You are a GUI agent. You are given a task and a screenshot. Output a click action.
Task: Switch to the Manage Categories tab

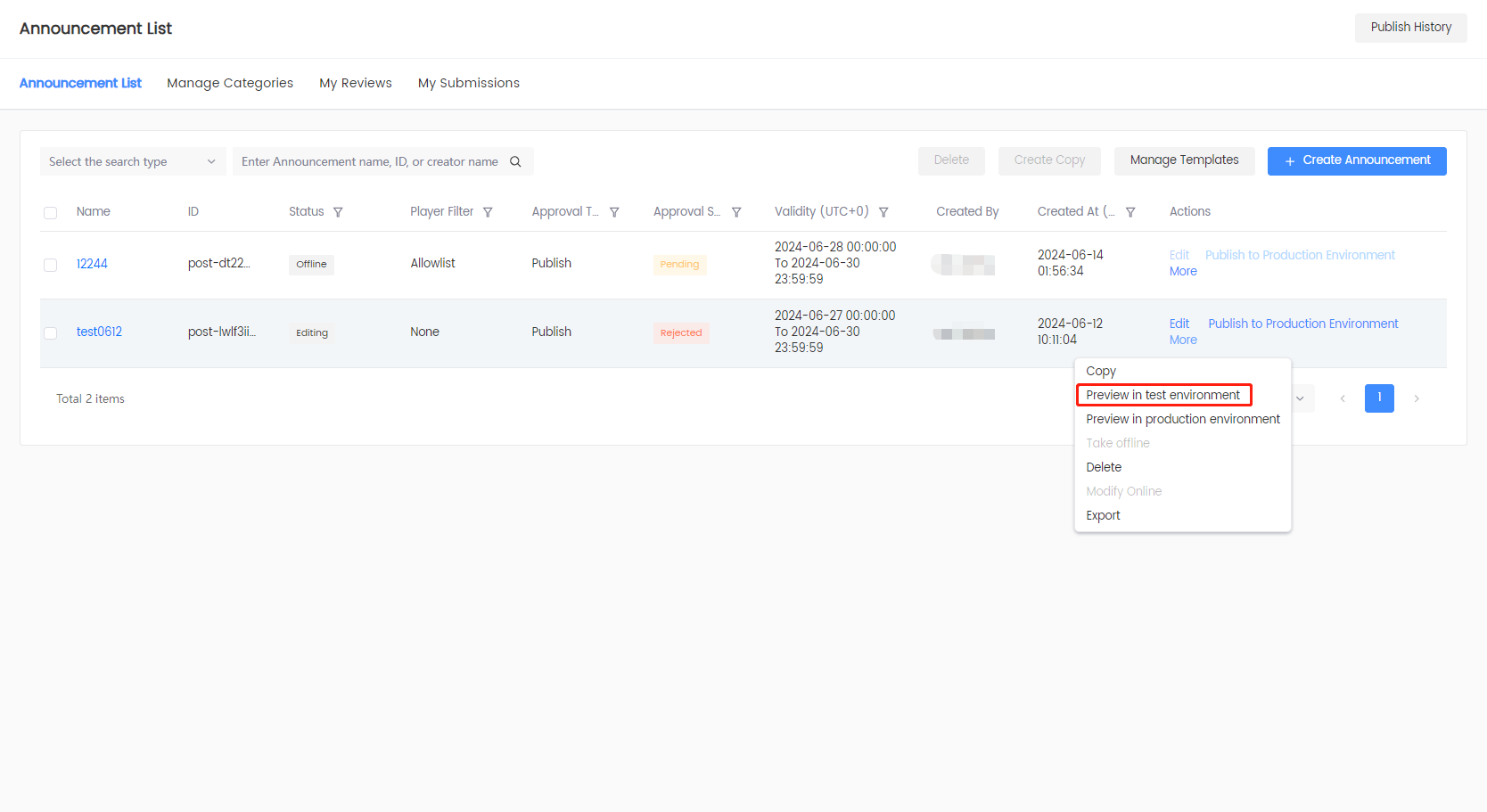[230, 83]
